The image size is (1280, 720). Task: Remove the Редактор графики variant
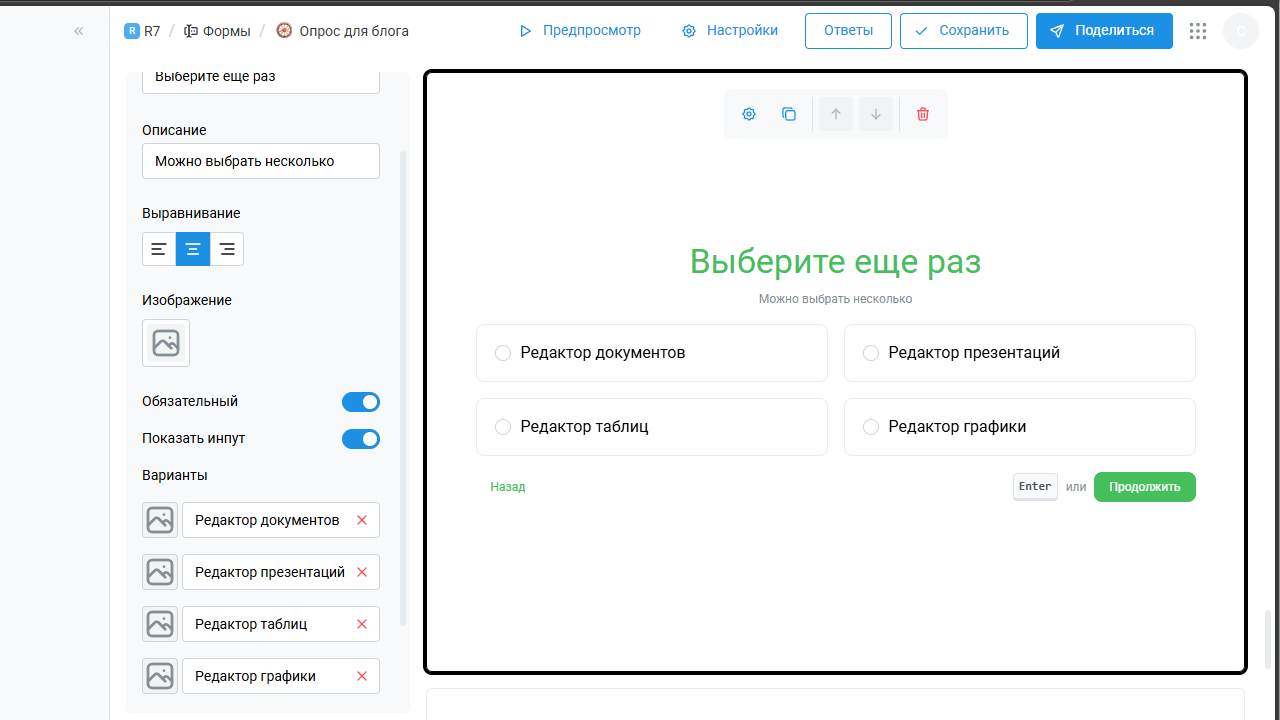pyautogui.click(x=362, y=676)
